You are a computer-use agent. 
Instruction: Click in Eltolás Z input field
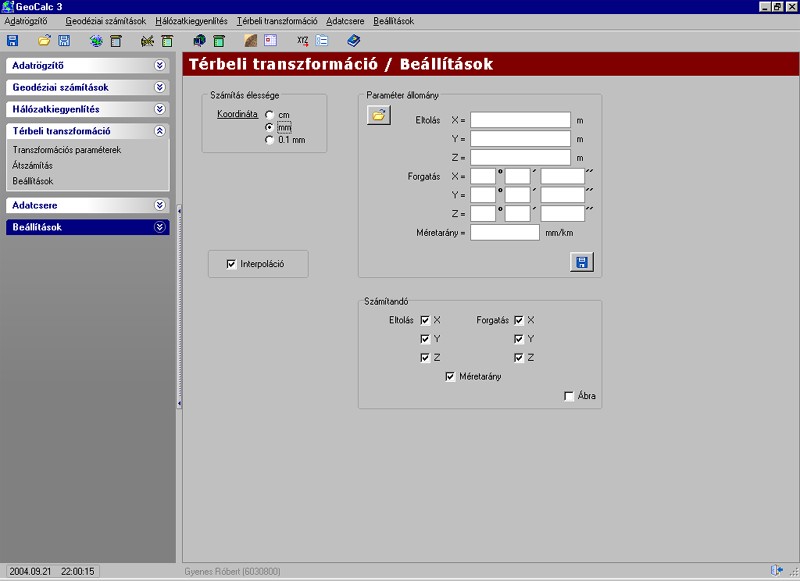(x=520, y=157)
